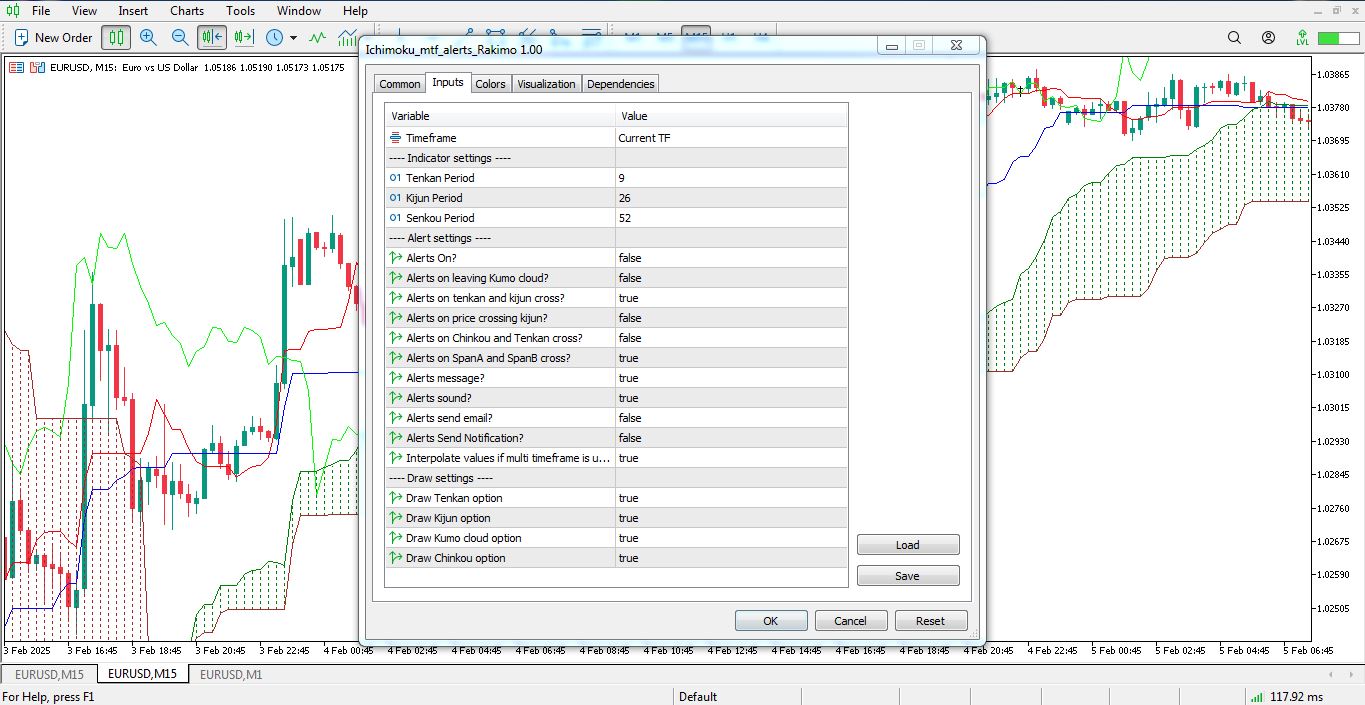Select the Draw Chinkou option row name
1365x705 pixels.
click(455, 558)
